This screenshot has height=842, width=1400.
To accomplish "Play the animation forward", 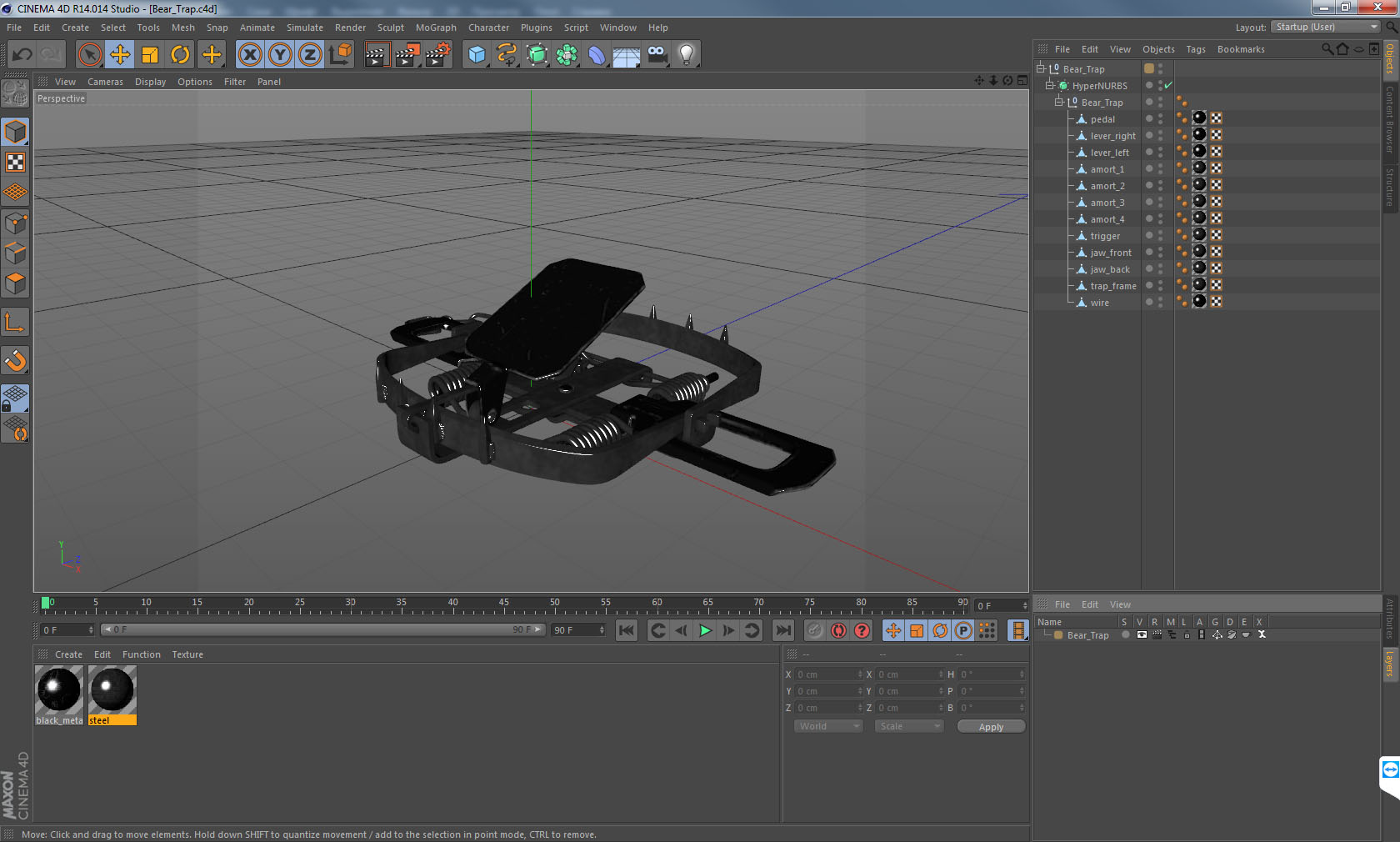I will pos(705,630).
